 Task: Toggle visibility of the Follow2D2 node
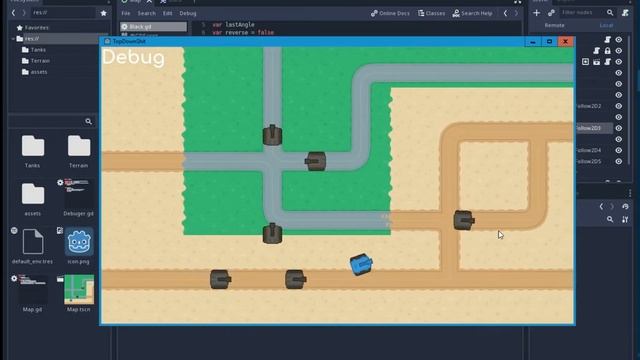click(x=619, y=106)
